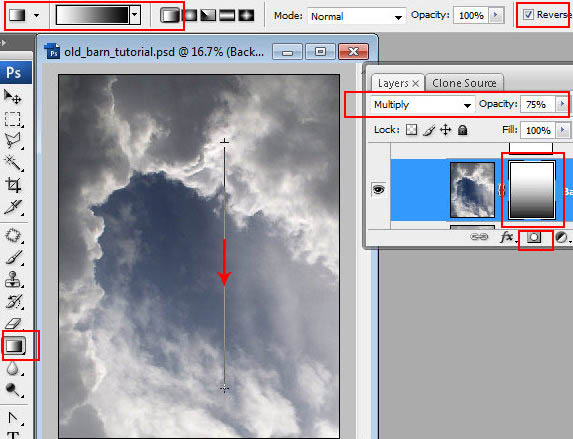This screenshot has width=573, height=439.
Task: Toggle Lock image pixels brush icon
Action: pyautogui.click(x=429, y=130)
